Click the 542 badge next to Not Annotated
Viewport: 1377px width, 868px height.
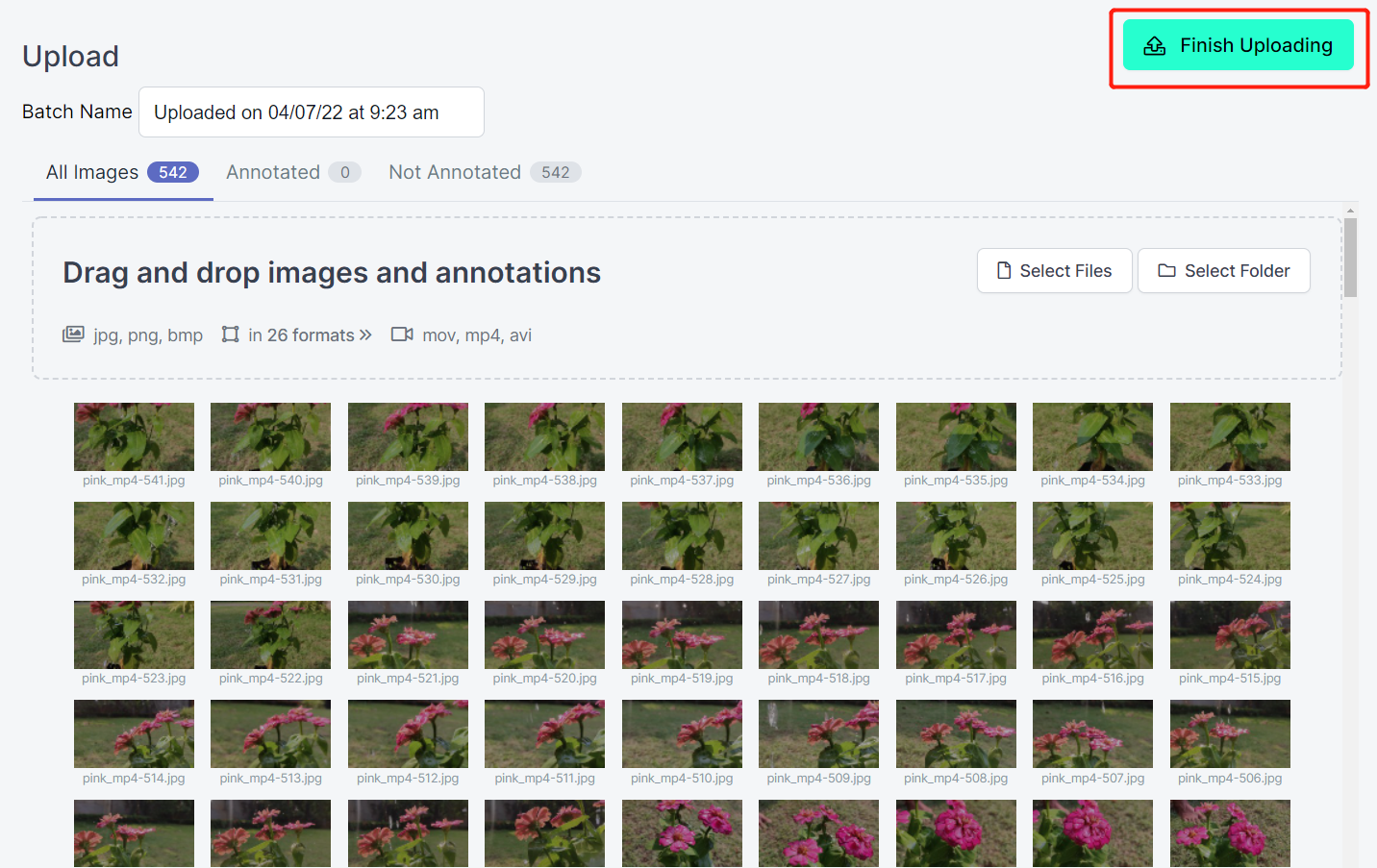556,172
